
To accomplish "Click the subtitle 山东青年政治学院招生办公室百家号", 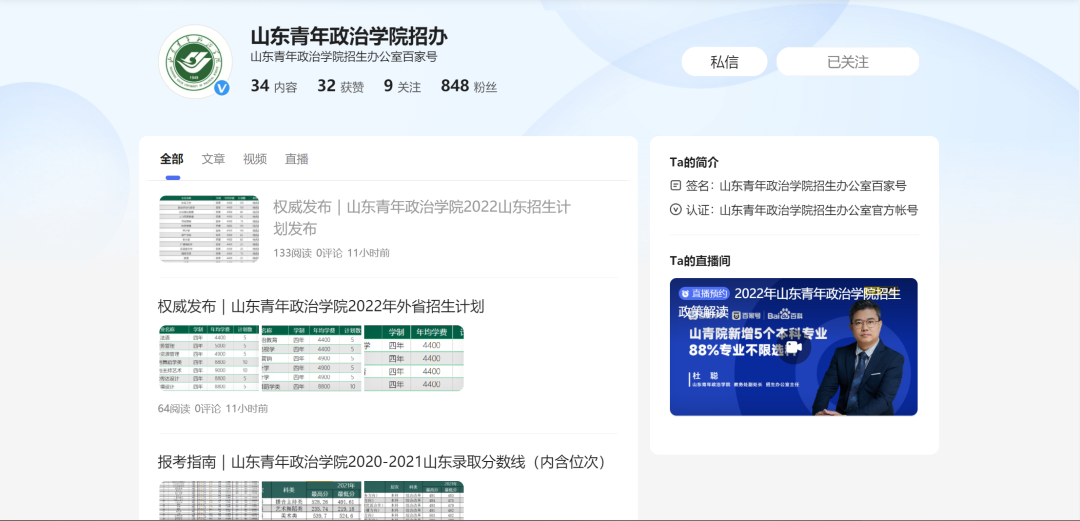I will pyautogui.click(x=344, y=57).
